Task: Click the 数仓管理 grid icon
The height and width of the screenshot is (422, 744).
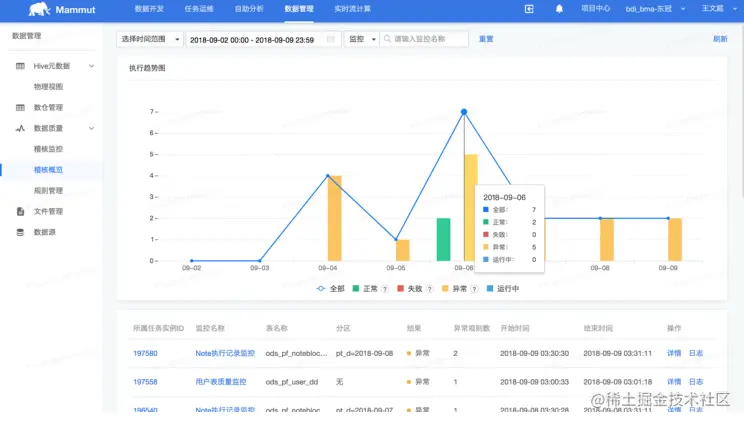Action: tap(20, 108)
